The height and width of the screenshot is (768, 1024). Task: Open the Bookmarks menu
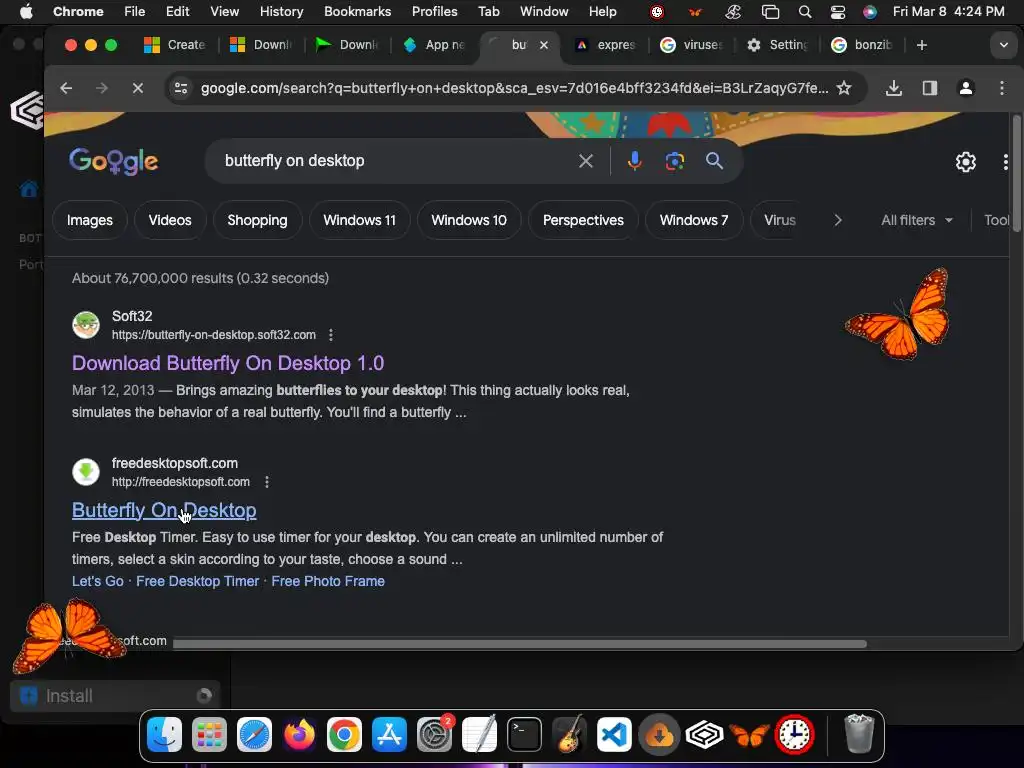coord(357,12)
